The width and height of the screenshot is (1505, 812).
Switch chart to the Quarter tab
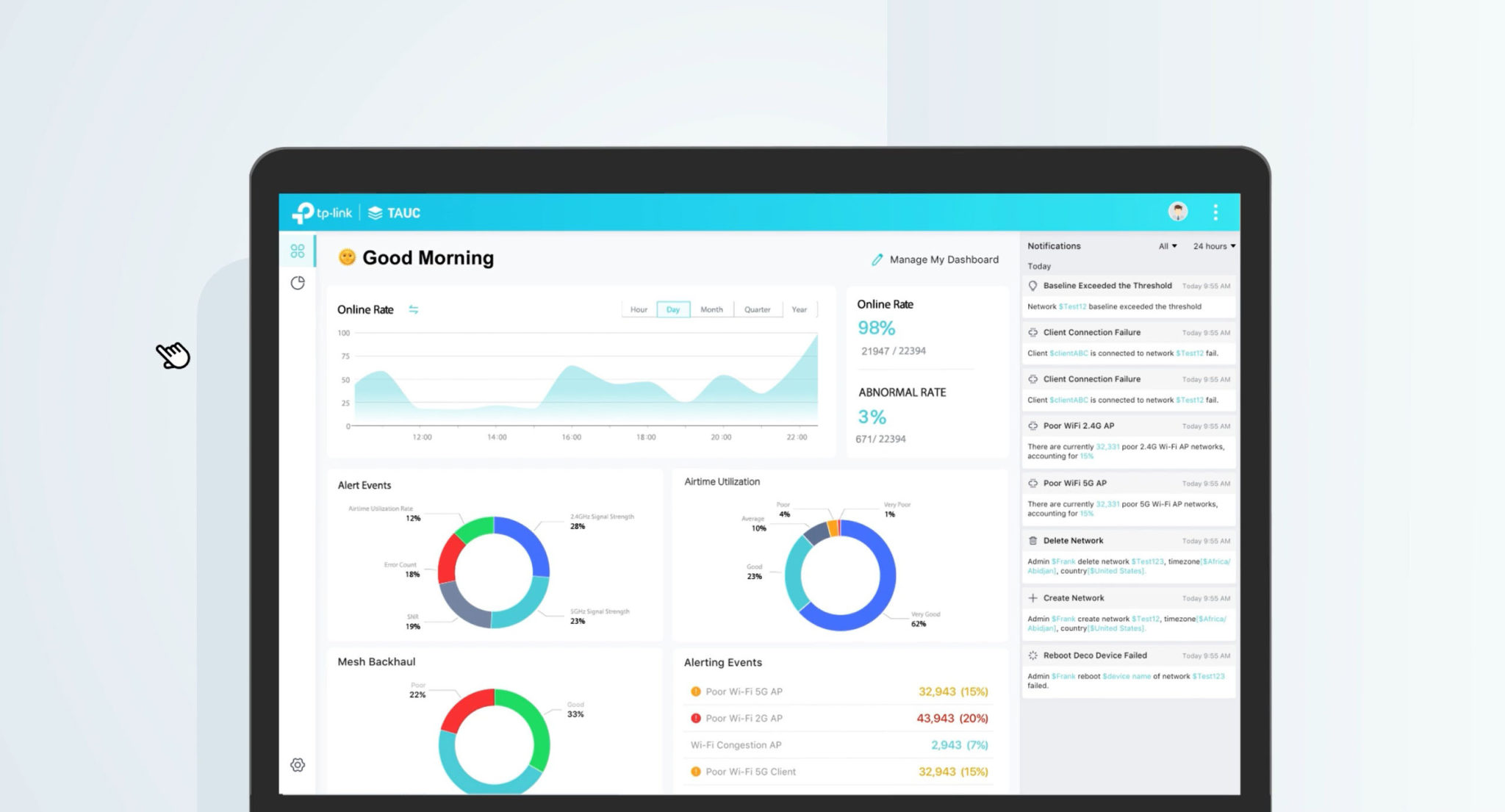click(757, 309)
